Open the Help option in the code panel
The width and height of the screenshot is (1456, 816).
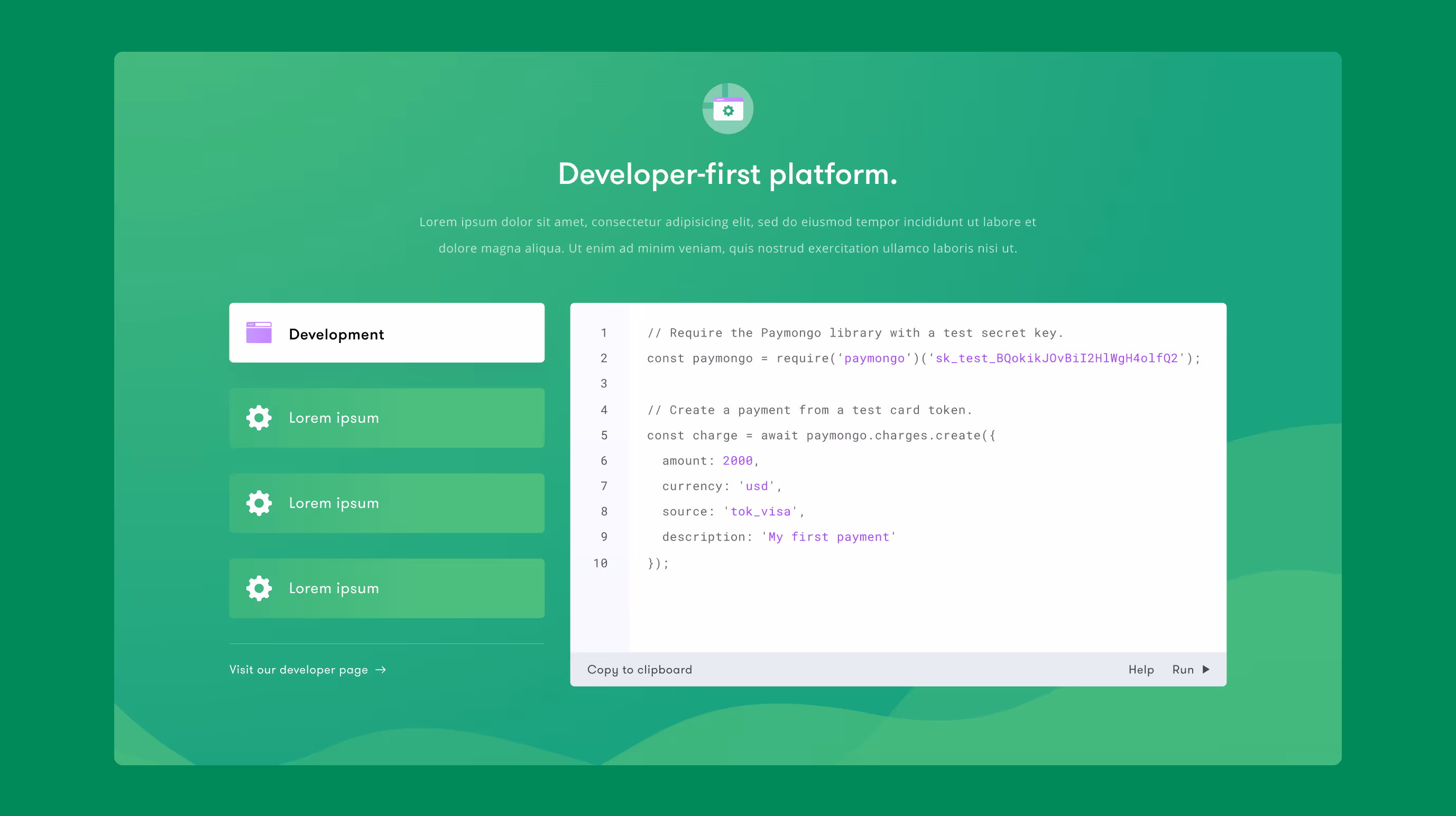pyautogui.click(x=1141, y=669)
